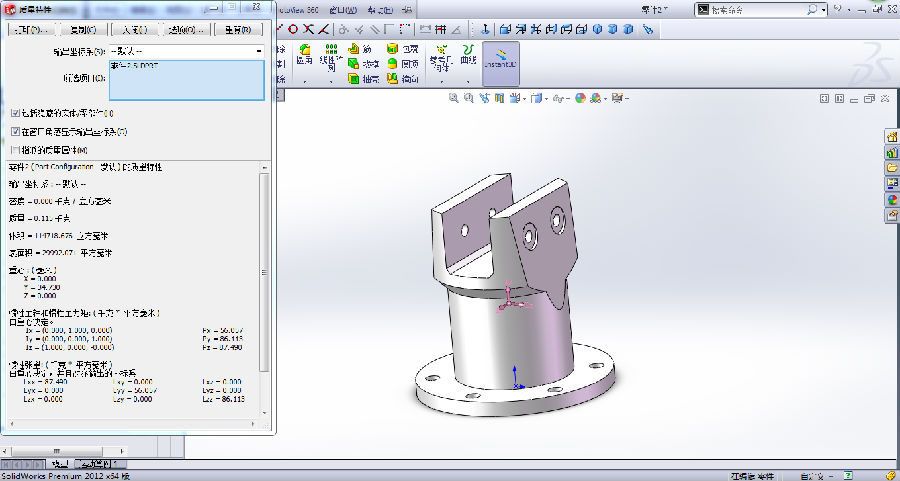Click the Copy (复制) button in dialog

[x=83, y=29]
